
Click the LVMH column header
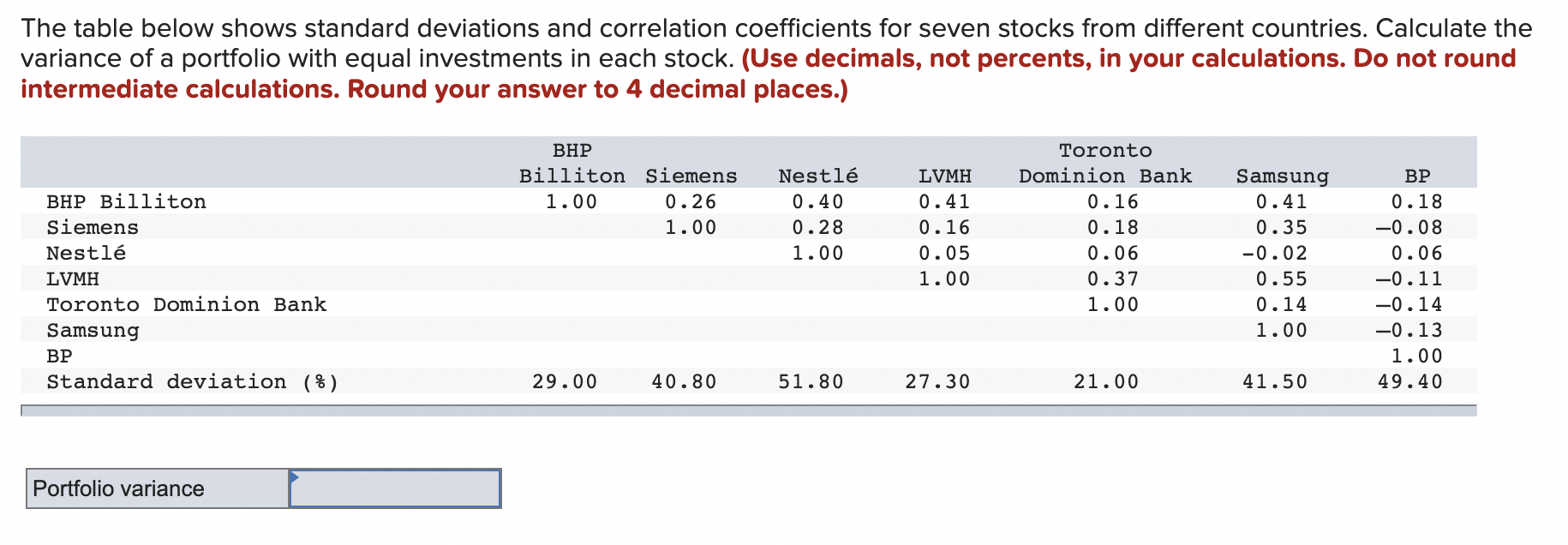tap(946, 176)
